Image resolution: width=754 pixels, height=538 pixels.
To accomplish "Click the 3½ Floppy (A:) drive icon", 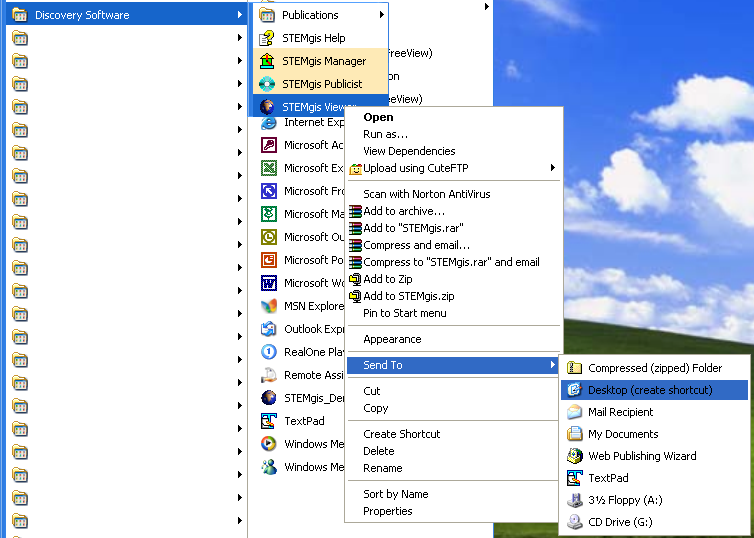I will [x=574, y=500].
